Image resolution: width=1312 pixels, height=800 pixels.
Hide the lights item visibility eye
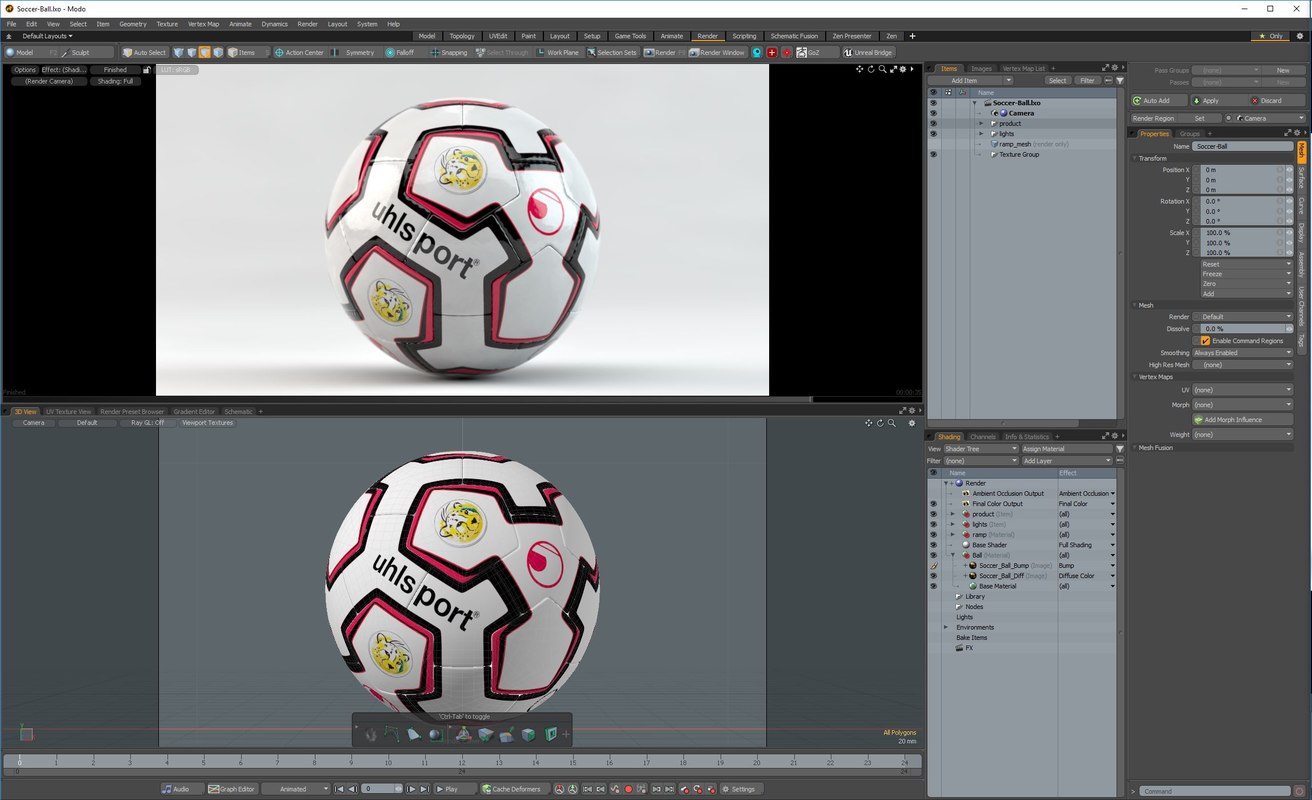933,134
